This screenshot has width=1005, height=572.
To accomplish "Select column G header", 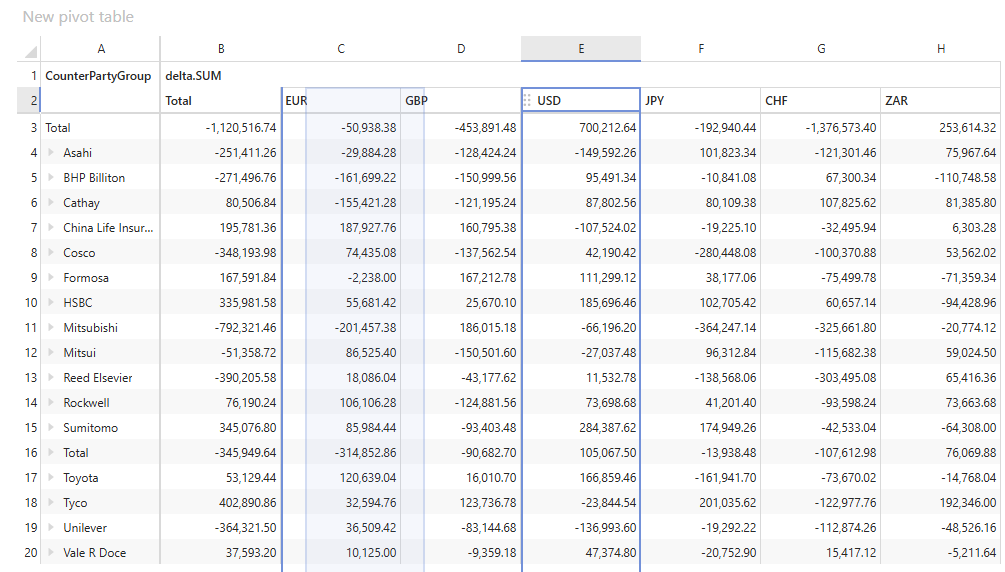I will coord(820,49).
